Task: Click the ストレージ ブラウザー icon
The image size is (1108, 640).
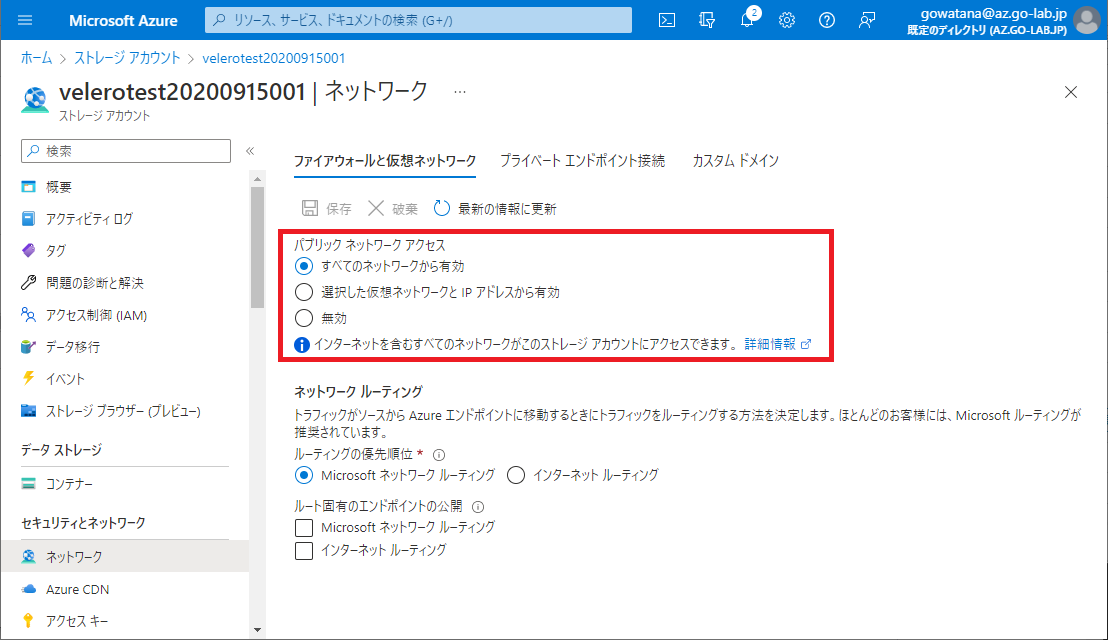Action: [x=28, y=411]
